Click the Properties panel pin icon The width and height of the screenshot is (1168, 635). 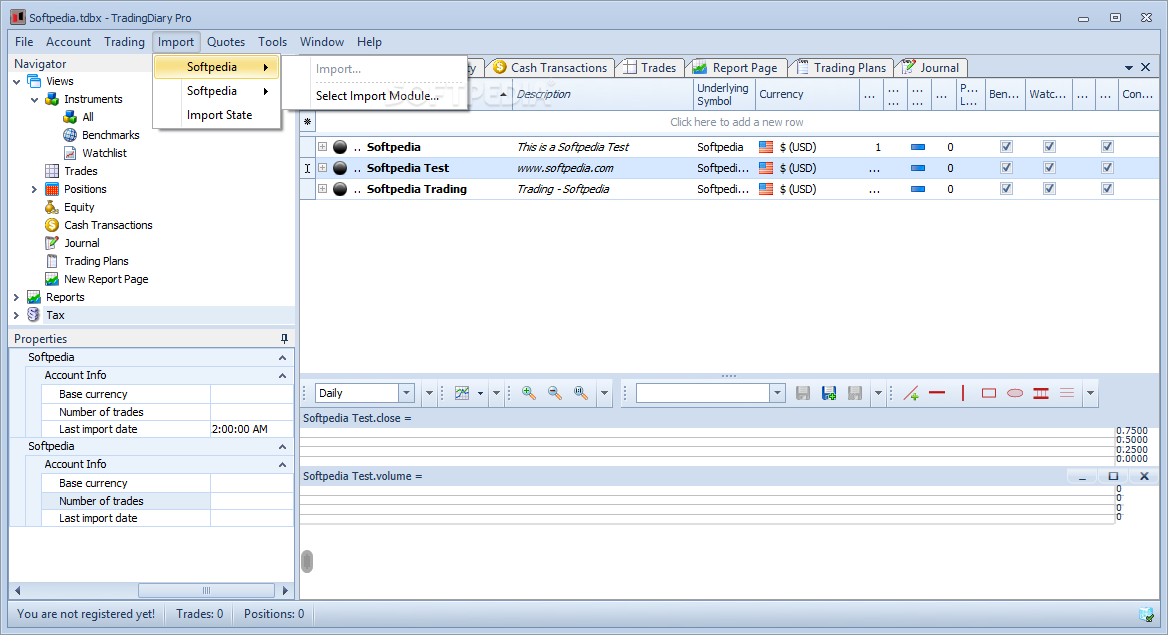click(x=284, y=338)
